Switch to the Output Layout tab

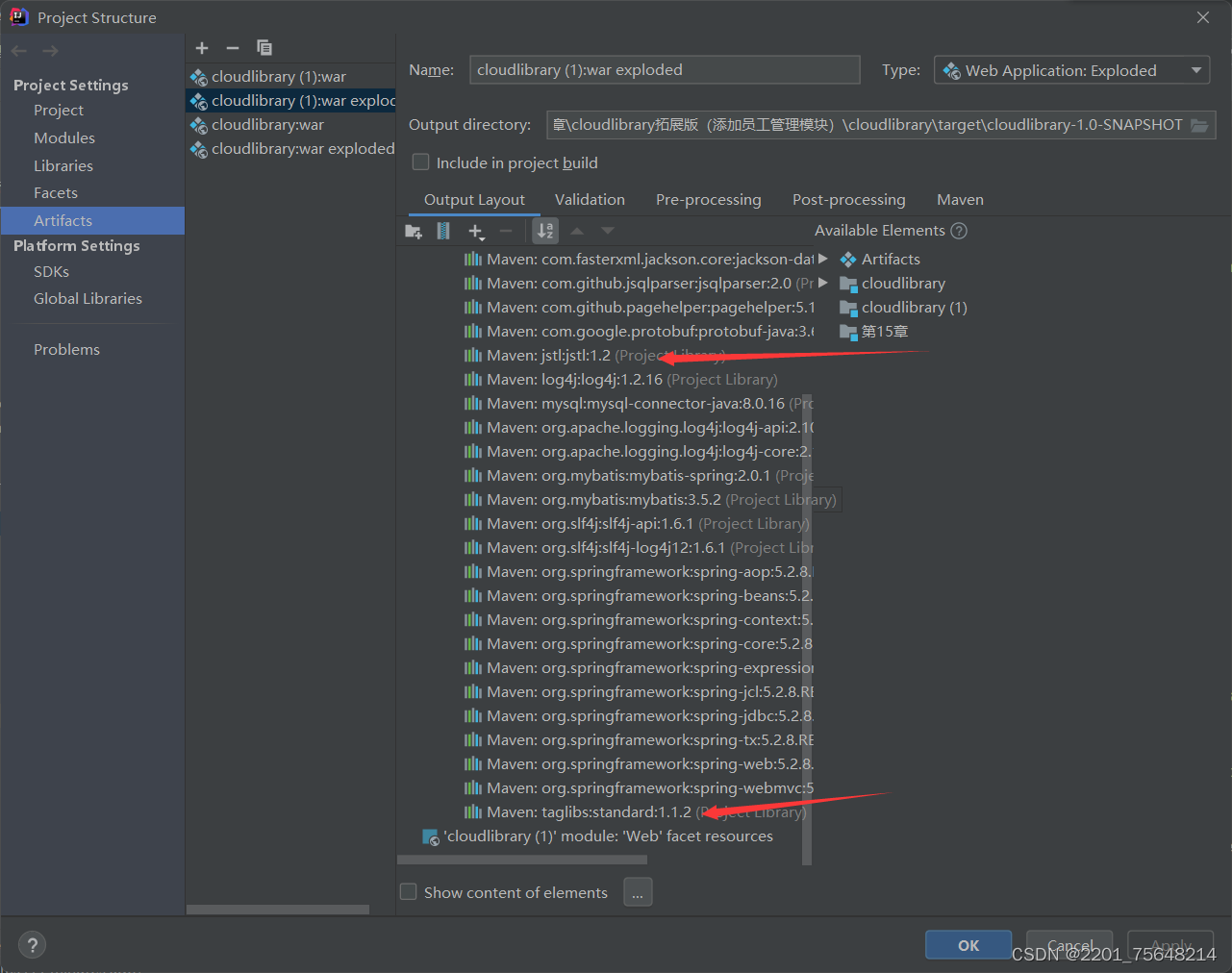[x=474, y=200]
